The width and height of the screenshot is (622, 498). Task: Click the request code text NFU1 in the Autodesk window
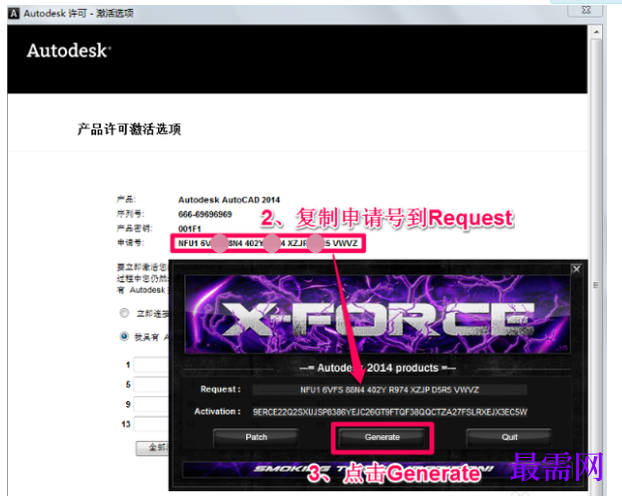[x=188, y=243]
